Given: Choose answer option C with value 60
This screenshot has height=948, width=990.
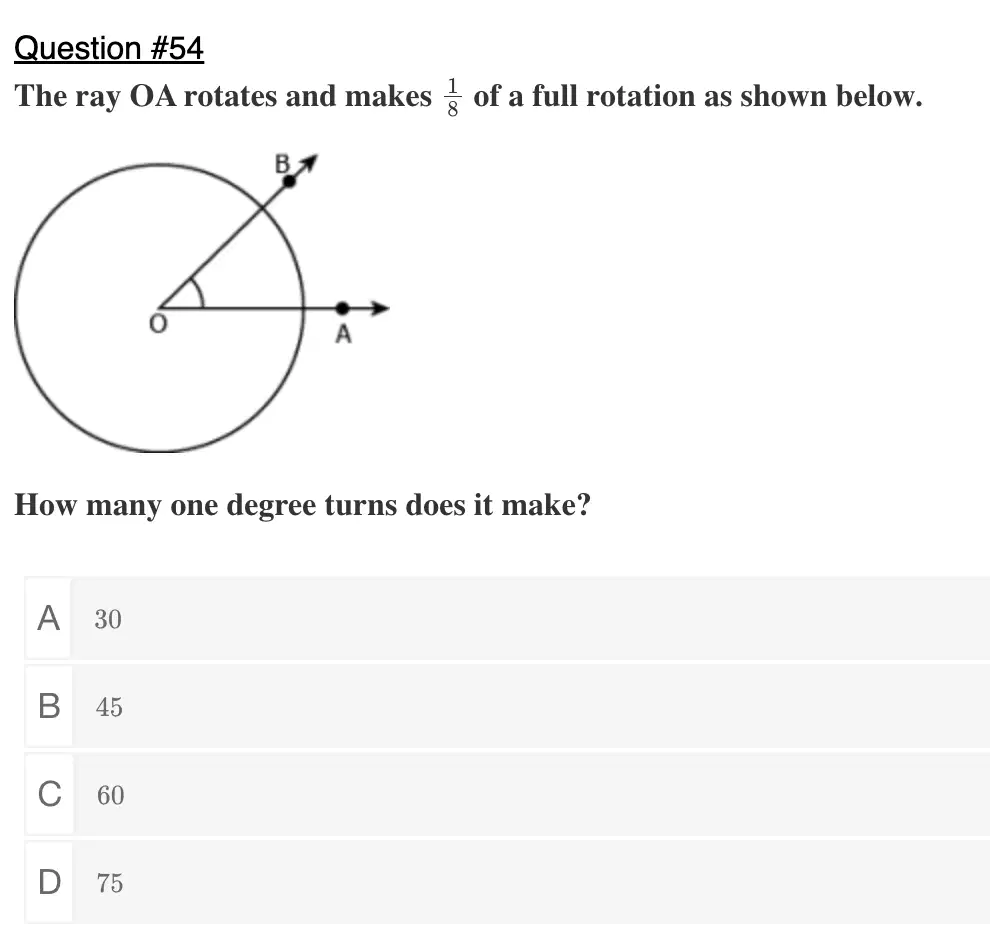Looking at the screenshot, I should (x=507, y=794).
